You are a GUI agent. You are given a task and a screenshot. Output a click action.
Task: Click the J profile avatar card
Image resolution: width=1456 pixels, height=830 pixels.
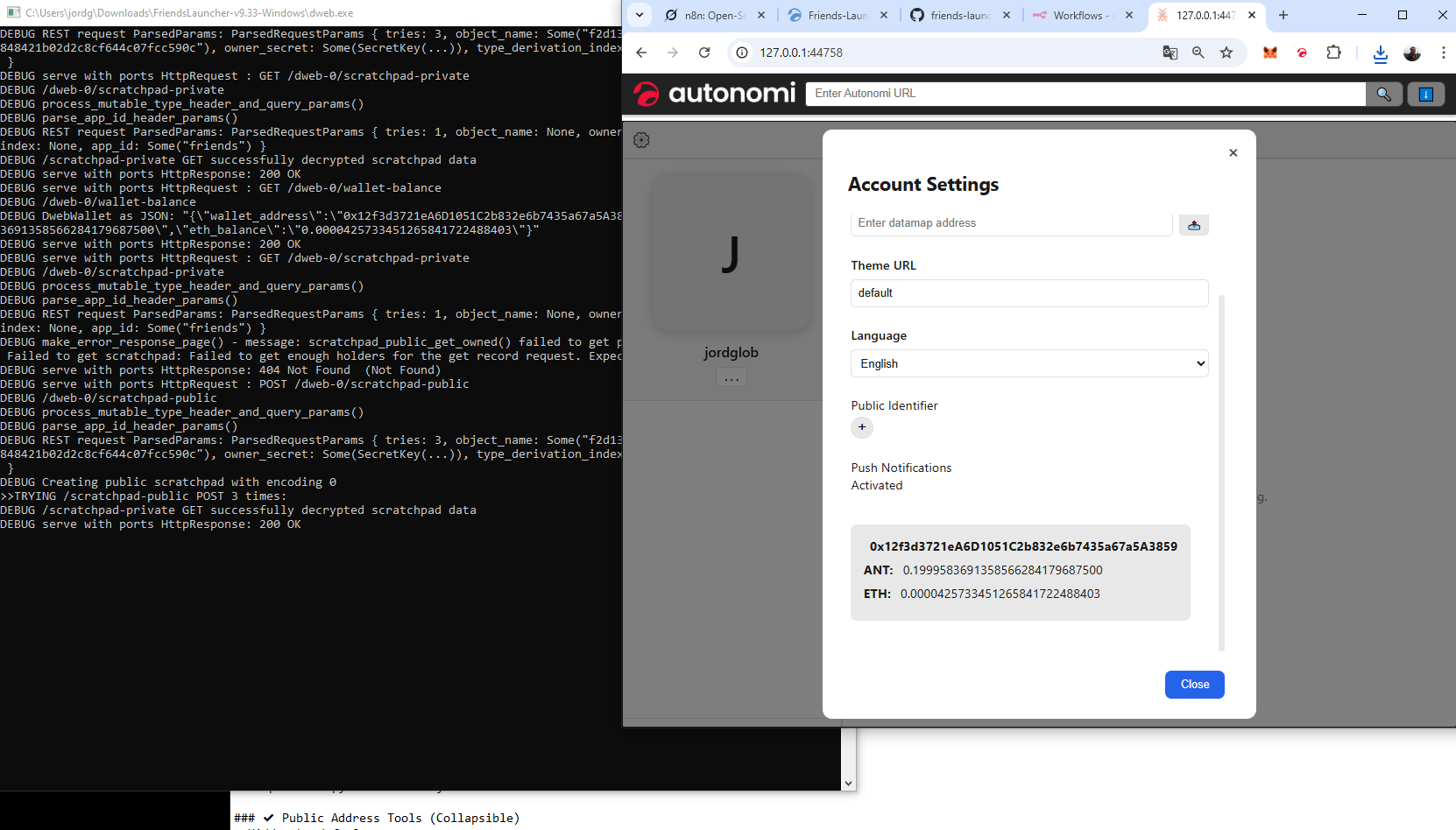click(732, 252)
